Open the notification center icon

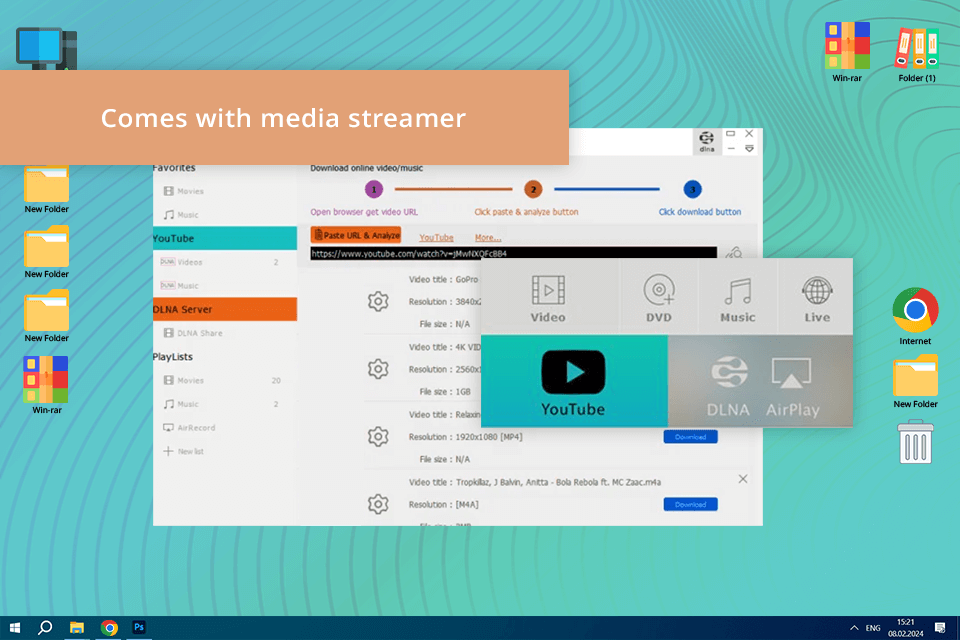[940, 628]
